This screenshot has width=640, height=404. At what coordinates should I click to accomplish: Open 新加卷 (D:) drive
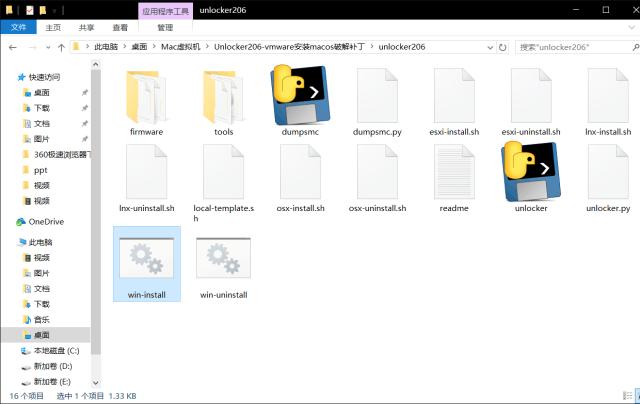coord(53,366)
